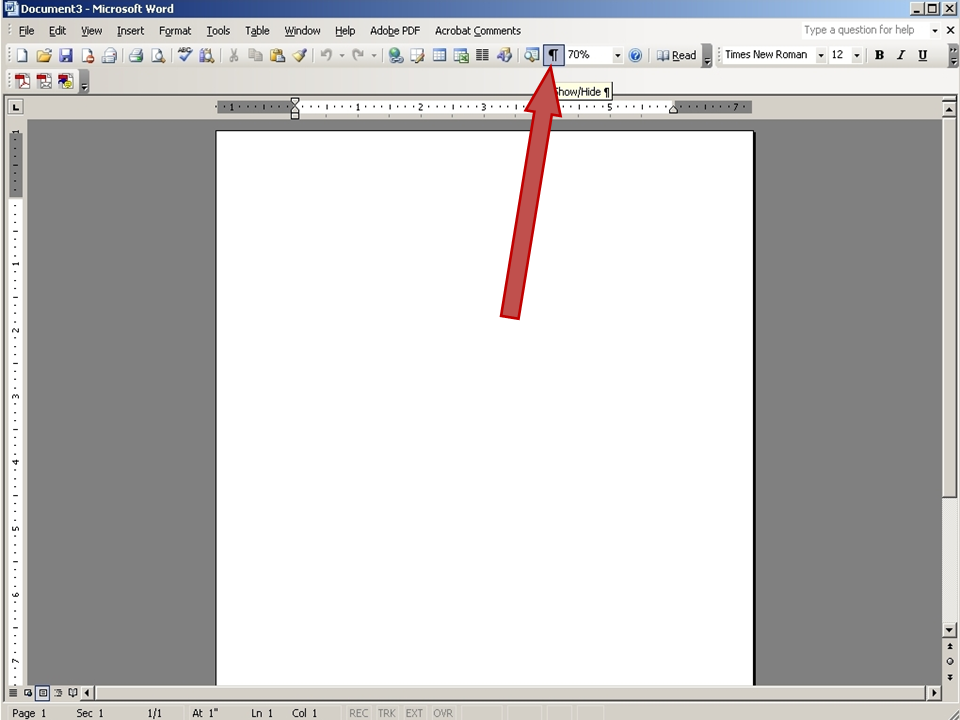Select the Format Painter icon
Image resolution: width=960 pixels, height=720 pixels.
[299, 55]
